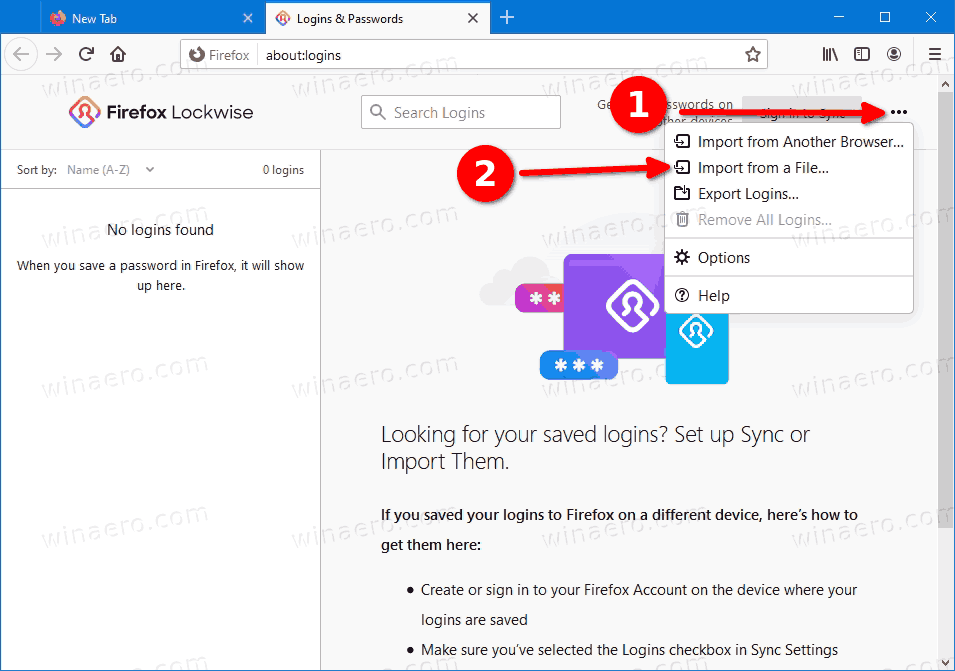Click the 'Looking for your saved logins?' heading
The image size is (955, 671).
click(x=595, y=448)
